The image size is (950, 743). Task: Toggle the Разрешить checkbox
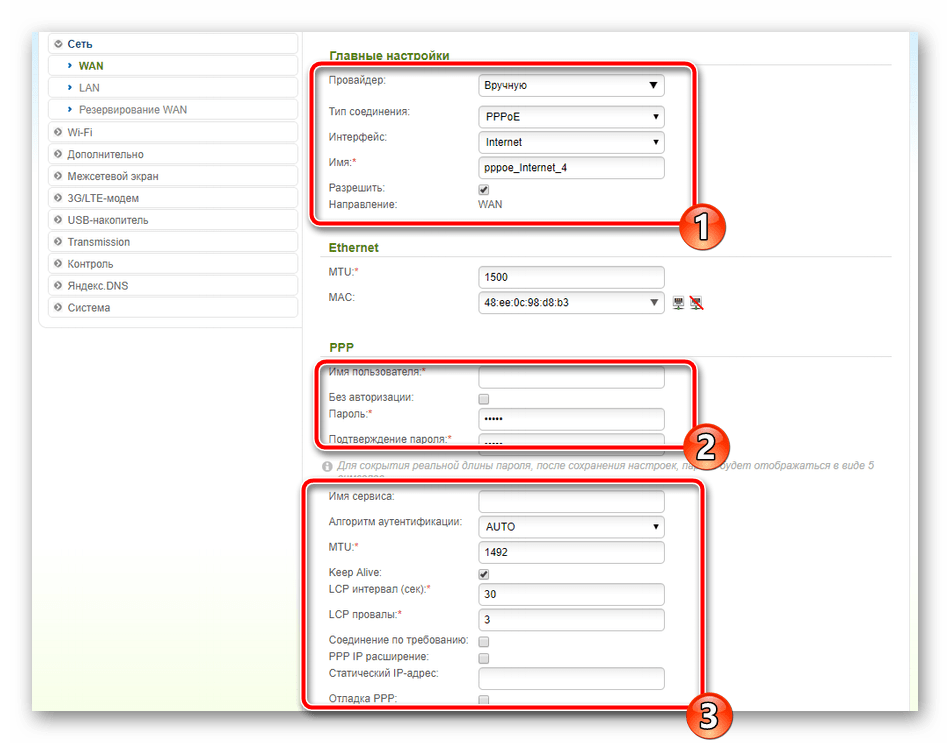[483, 190]
